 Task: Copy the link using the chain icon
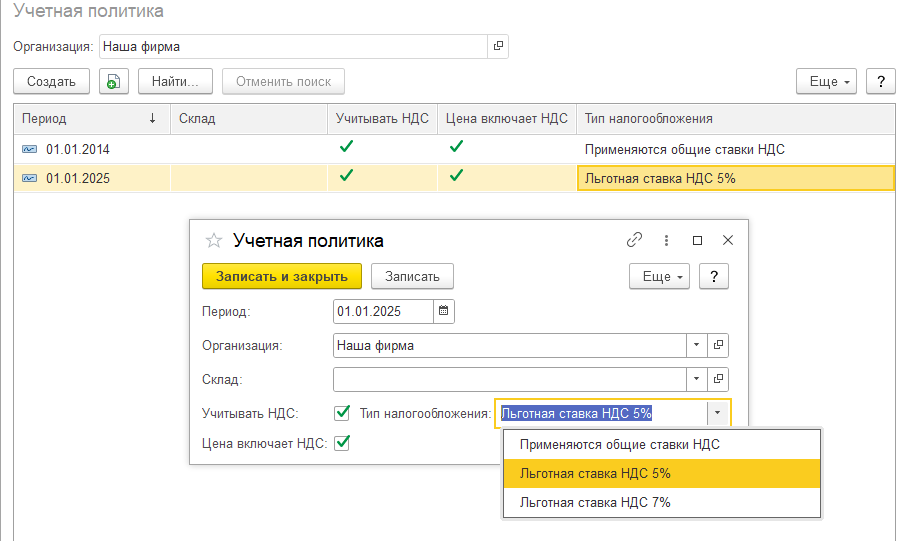pos(634,240)
